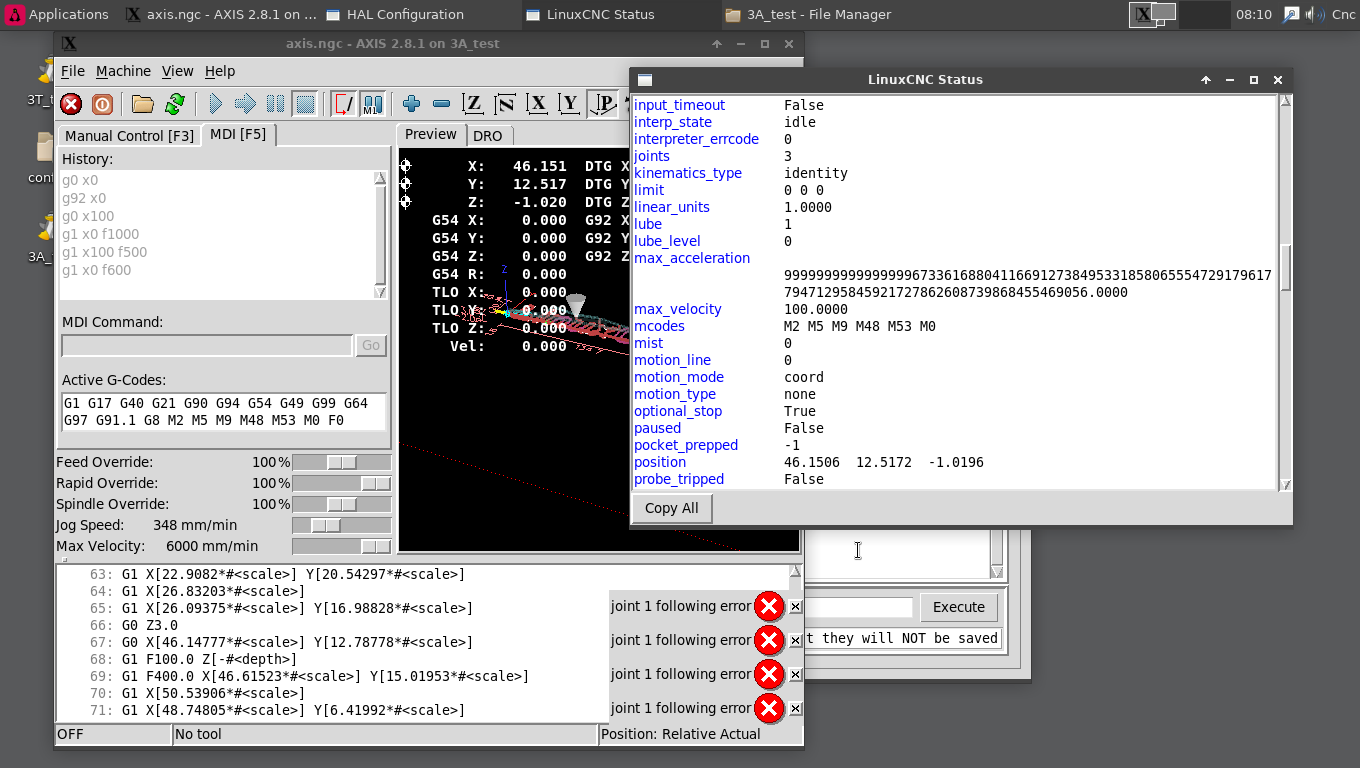
Task: Click the 'probe_tripped' status label
Action: point(679,479)
